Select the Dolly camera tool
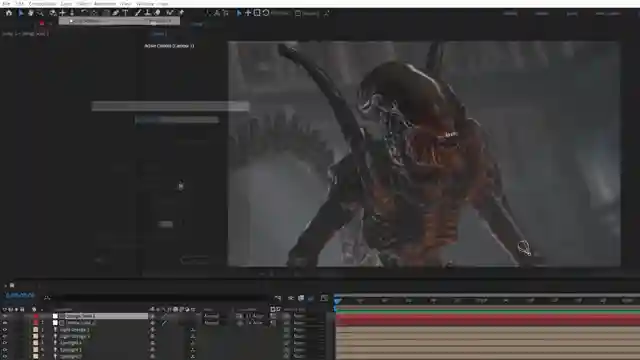 click(x=72, y=13)
